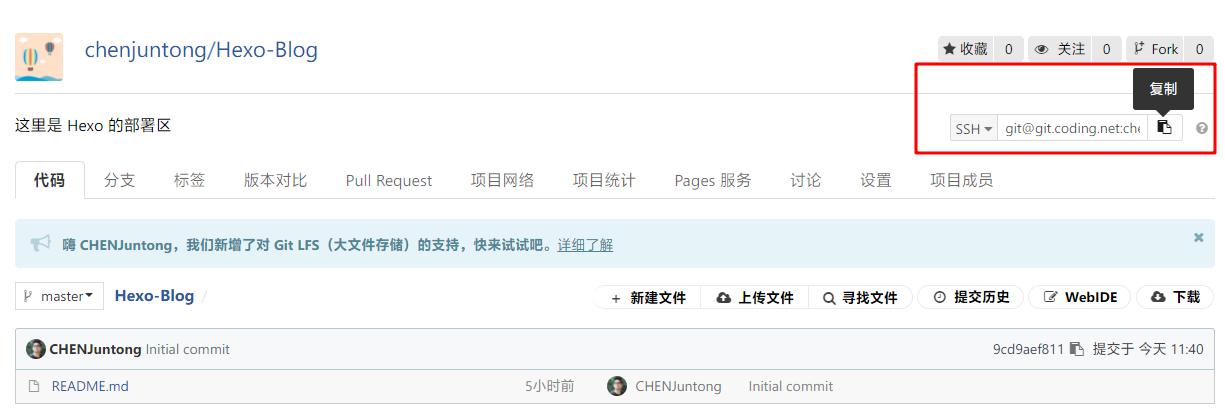Image resolution: width=1225 pixels, height=419 pixels.
Task: Click the 上传文件 upload button
Action: click(755, 297)
